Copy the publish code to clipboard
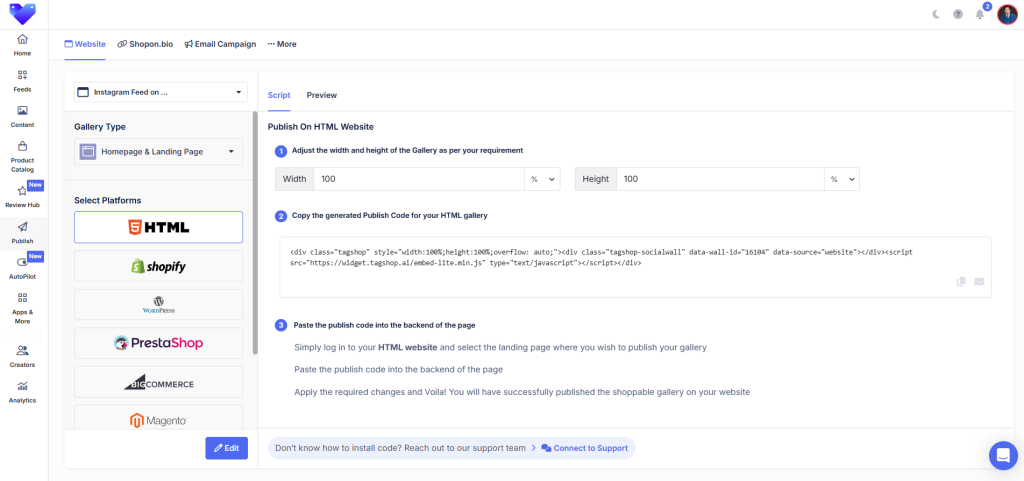 pos(961,281)
